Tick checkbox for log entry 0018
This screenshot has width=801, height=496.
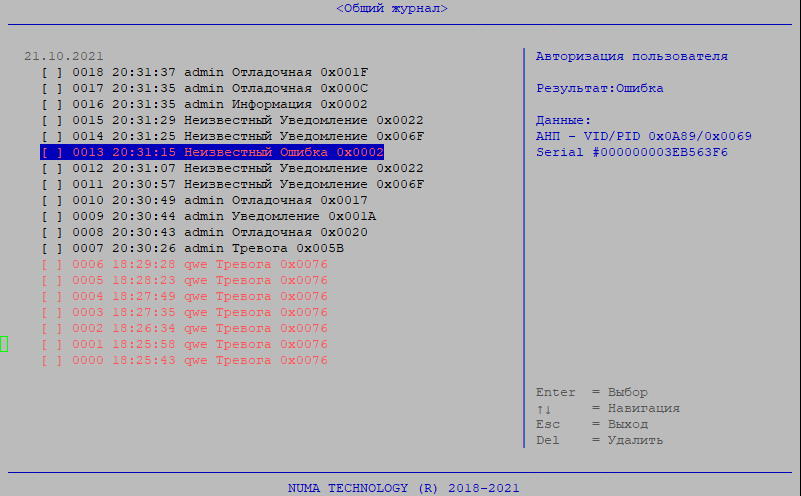[x=52, y=73]
